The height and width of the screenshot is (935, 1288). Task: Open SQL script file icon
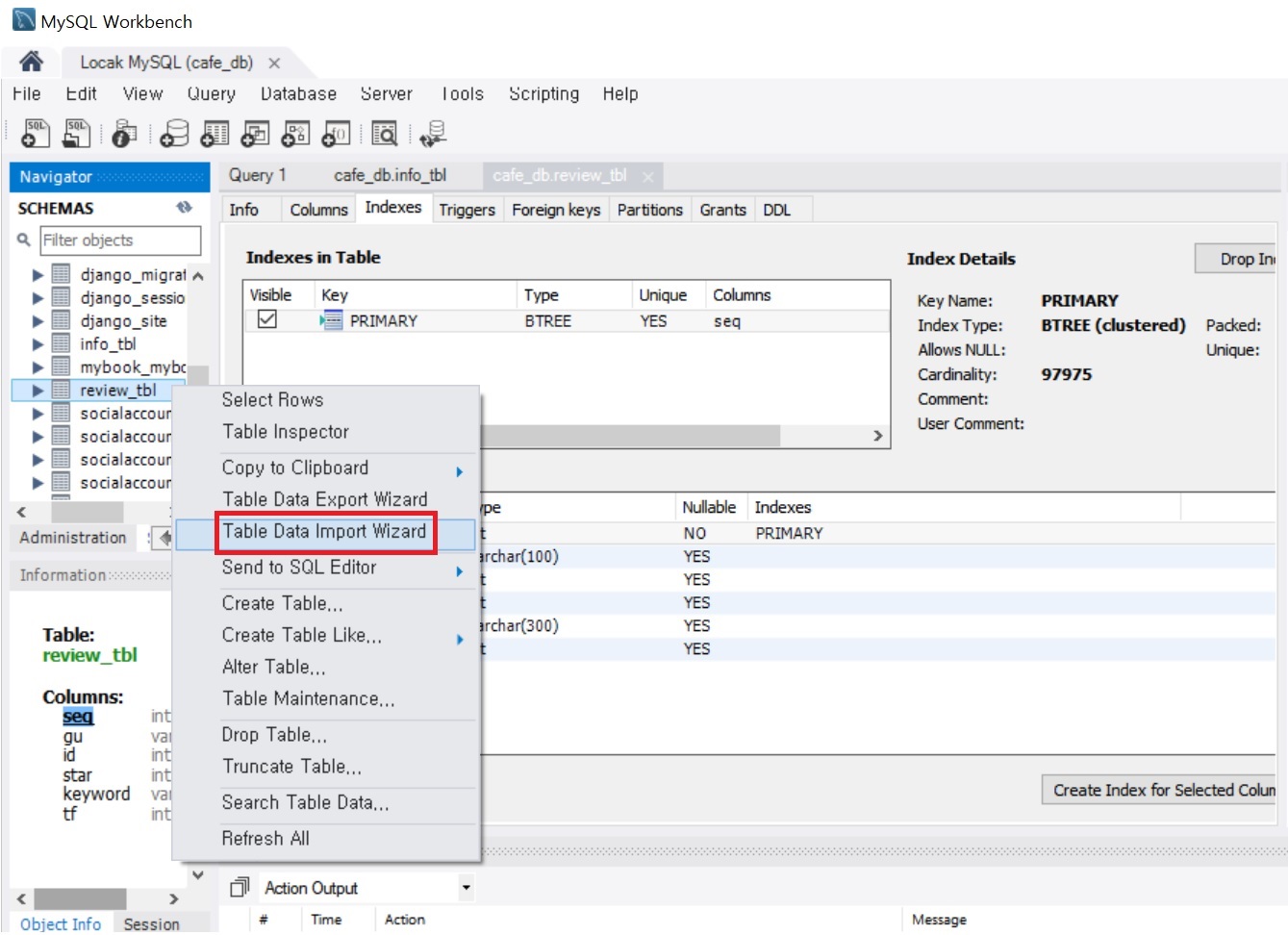pyautogui.click(x=77, y=133)
